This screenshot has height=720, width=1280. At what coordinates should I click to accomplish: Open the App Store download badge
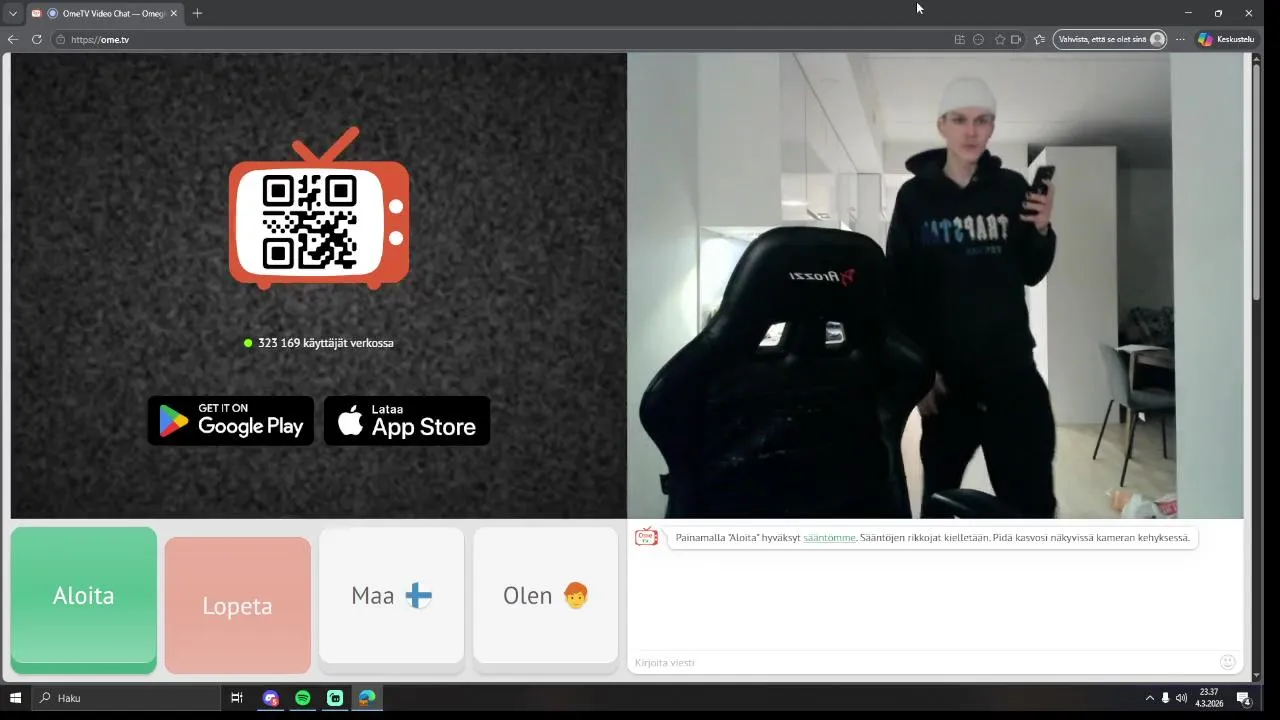tap(407, 420)
